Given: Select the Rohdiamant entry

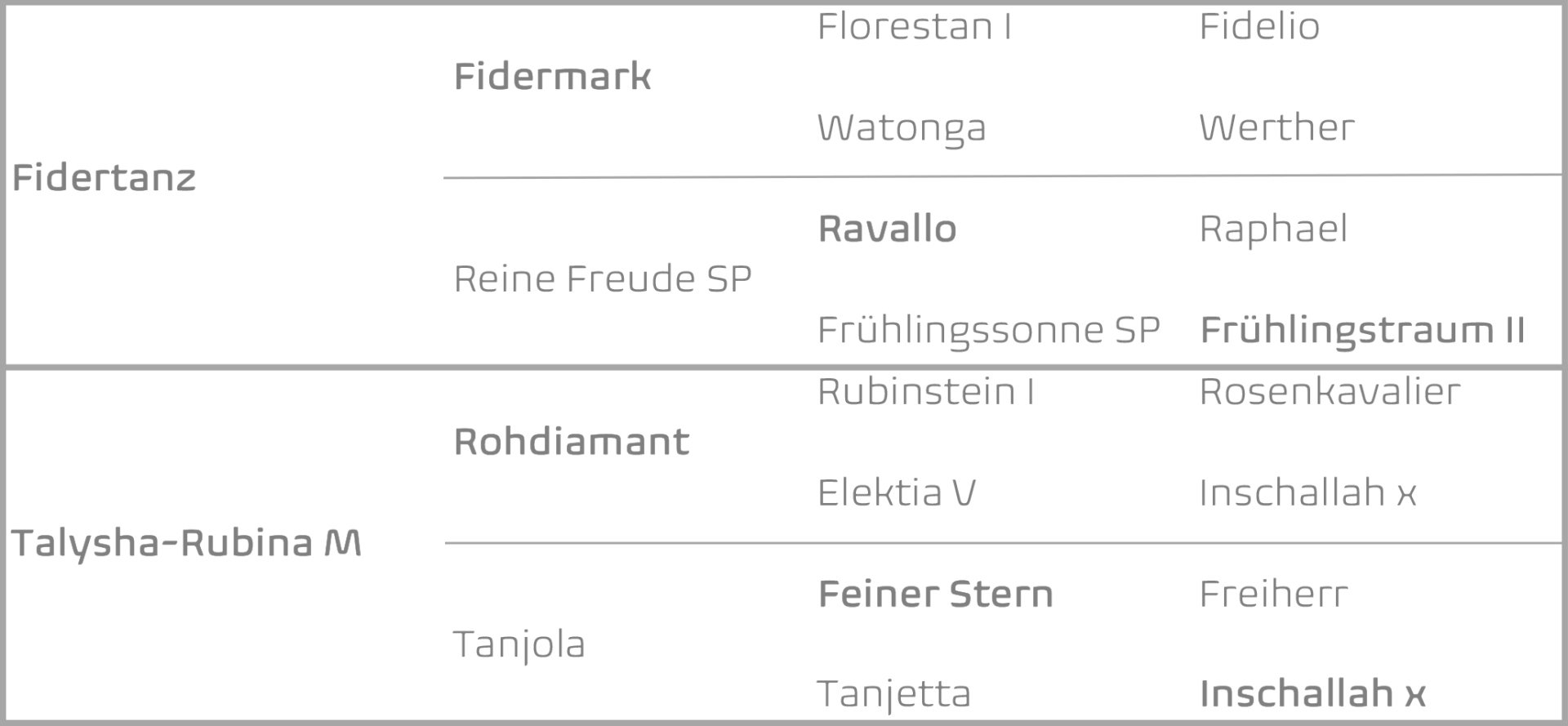Looking at the screenshot, I should click(x=572, y=442).
